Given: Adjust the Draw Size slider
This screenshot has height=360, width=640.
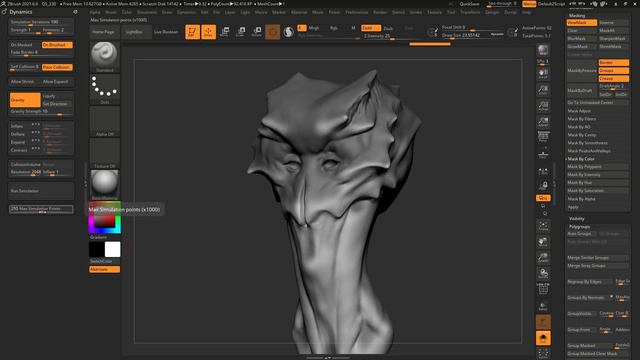Looking at the screenshot, I should coord(473,36).
